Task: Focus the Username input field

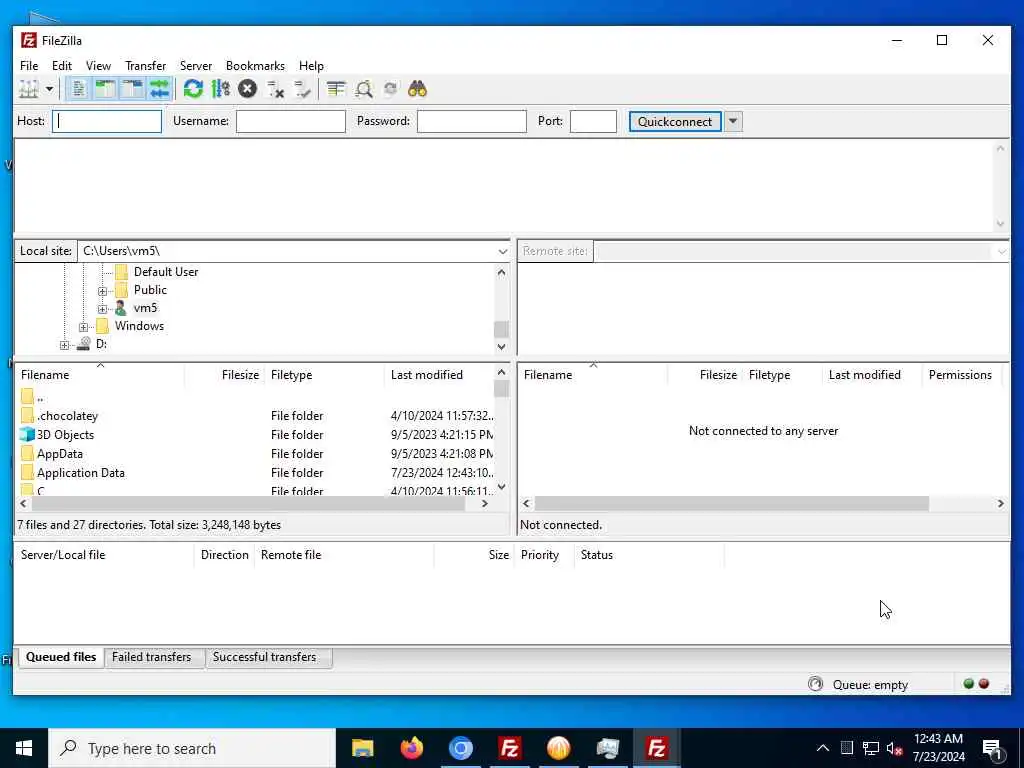Action: [291, 121]
